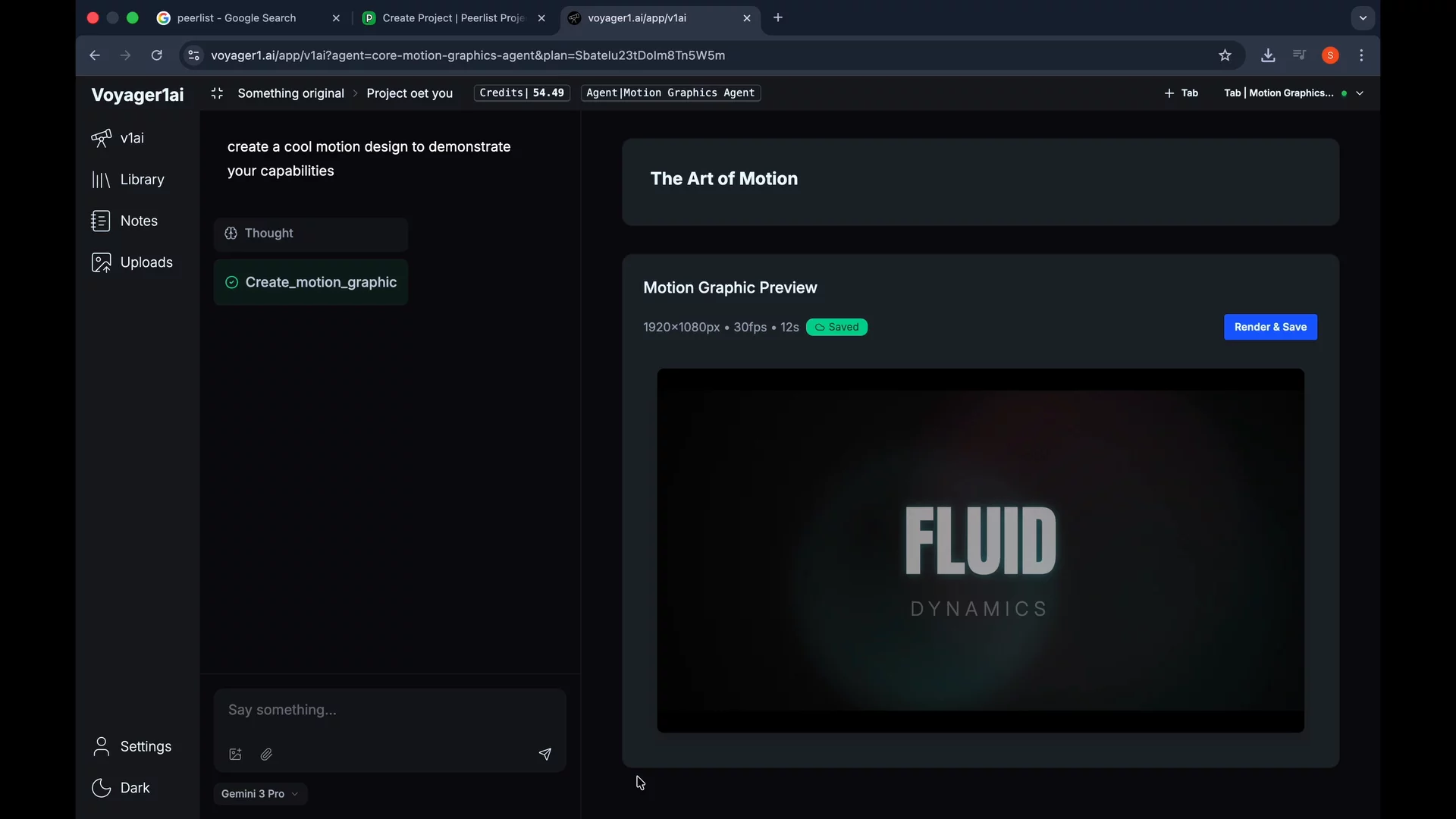Click the Render & Save button
This screenshot has height=819, width=1456.
pos(1270,327)
